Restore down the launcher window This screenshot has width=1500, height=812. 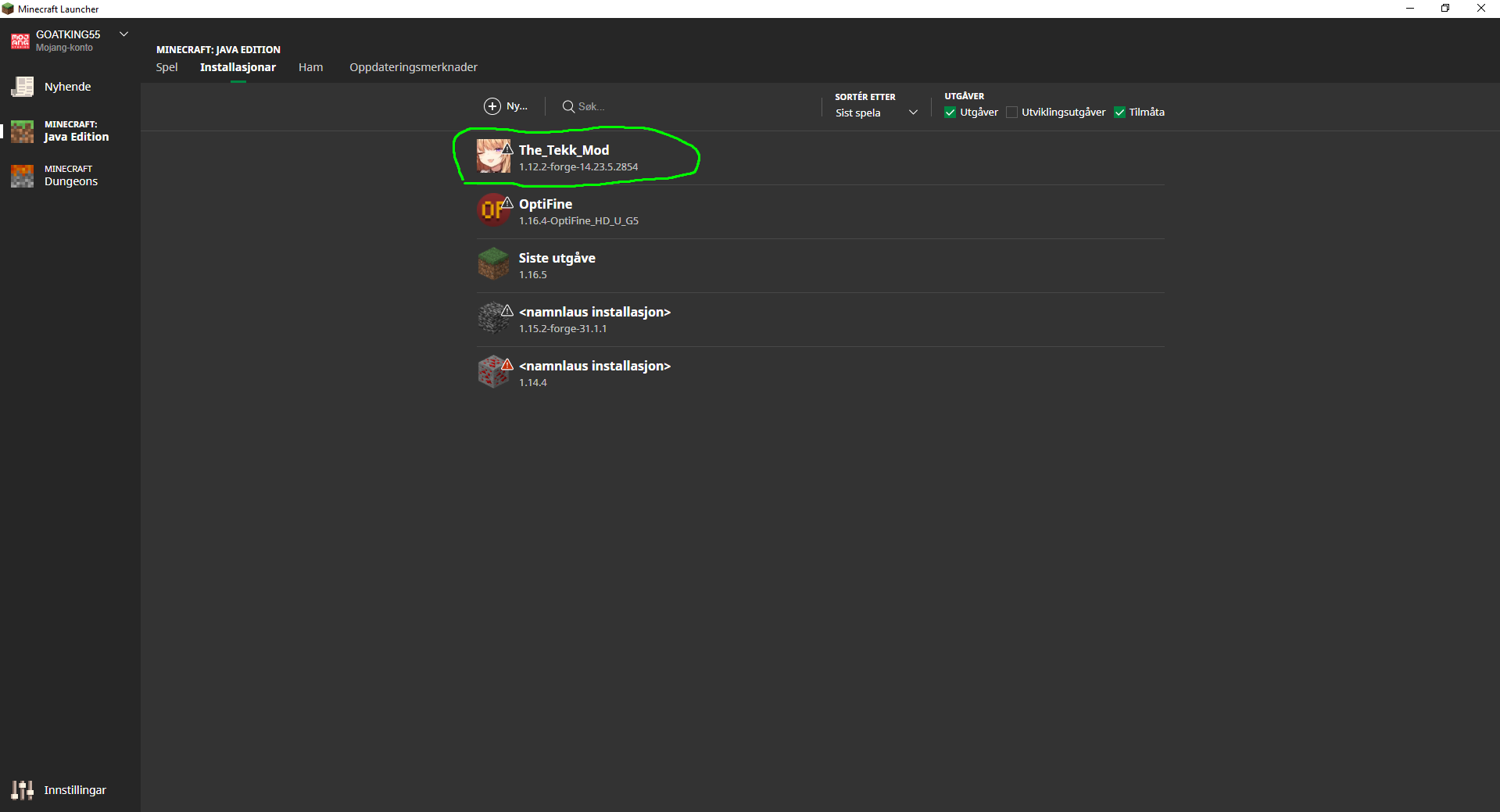click(1445, 9)
